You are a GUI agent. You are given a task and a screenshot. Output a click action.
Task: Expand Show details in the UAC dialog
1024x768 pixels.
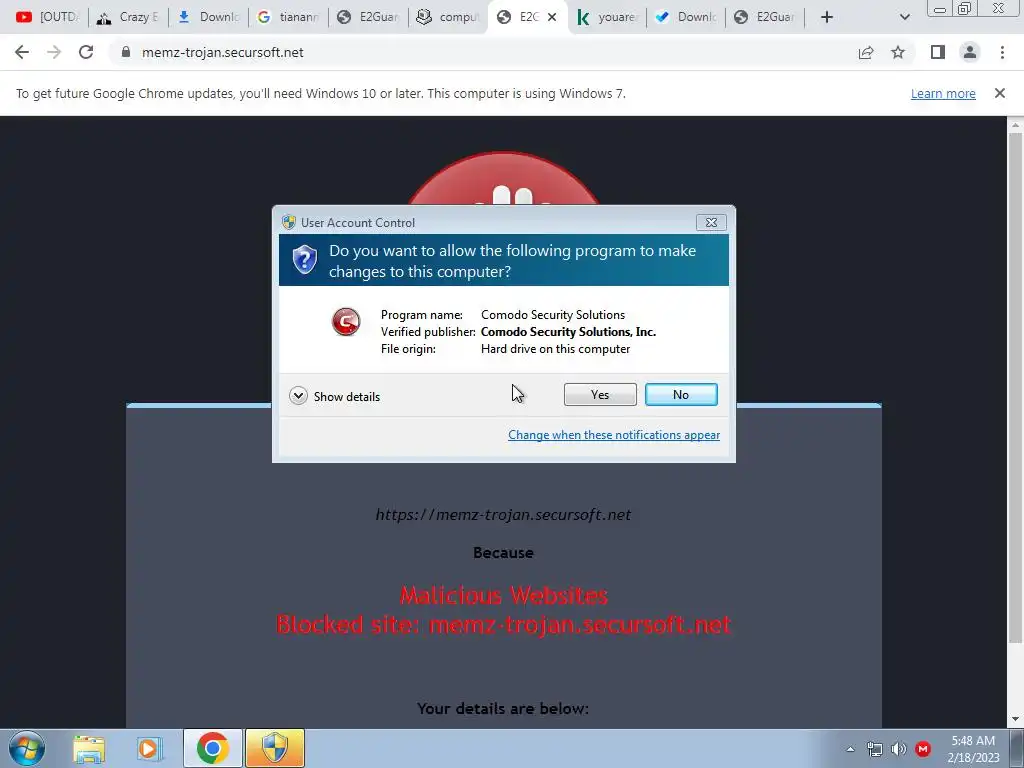click(334, 396)
